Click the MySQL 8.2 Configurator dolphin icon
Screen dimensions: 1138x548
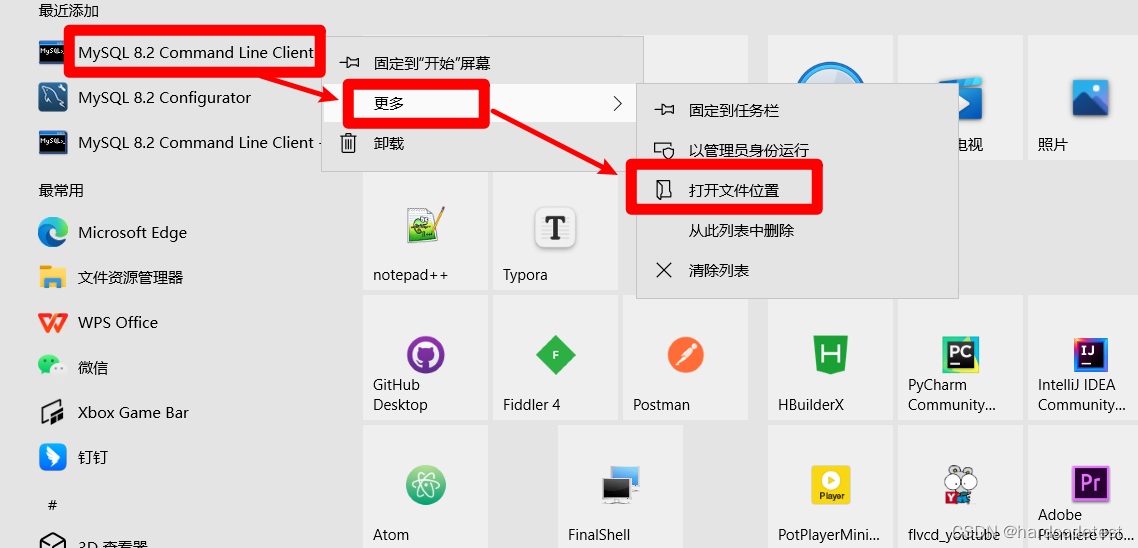[x=53, y=97]
